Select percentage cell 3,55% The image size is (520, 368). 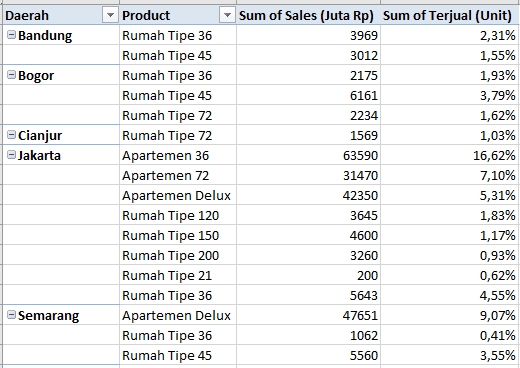pos(450,355)
